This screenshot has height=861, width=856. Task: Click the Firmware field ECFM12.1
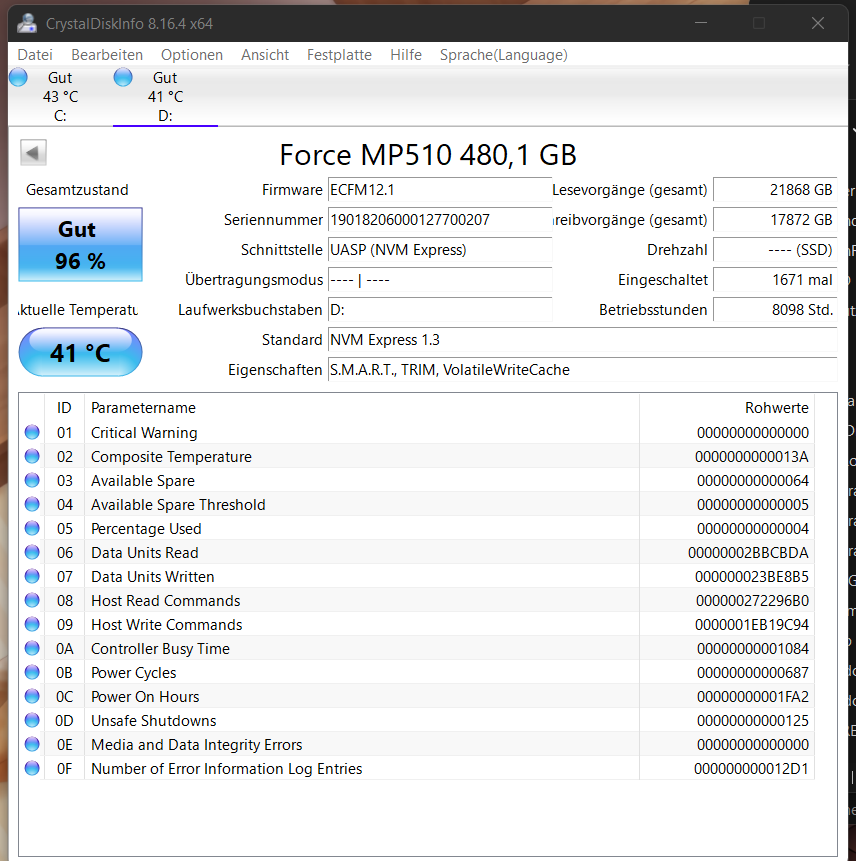click(440, 190)
